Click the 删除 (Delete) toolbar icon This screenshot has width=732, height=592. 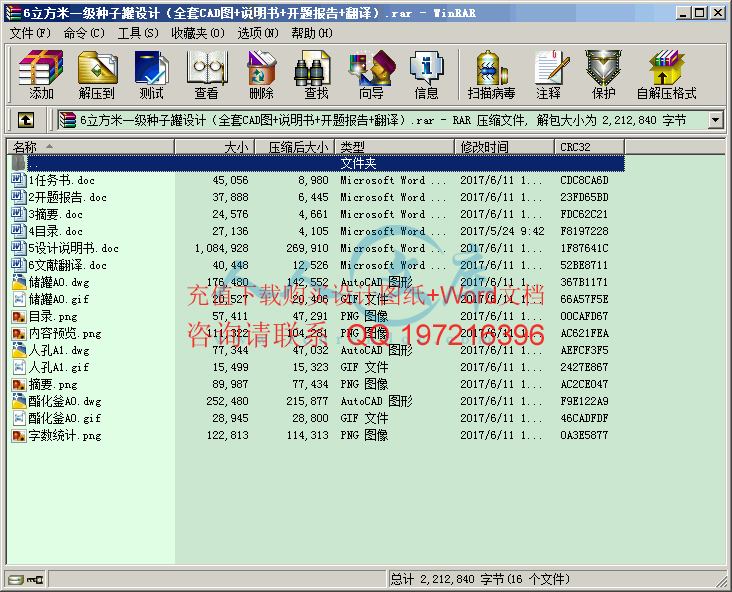261,75
